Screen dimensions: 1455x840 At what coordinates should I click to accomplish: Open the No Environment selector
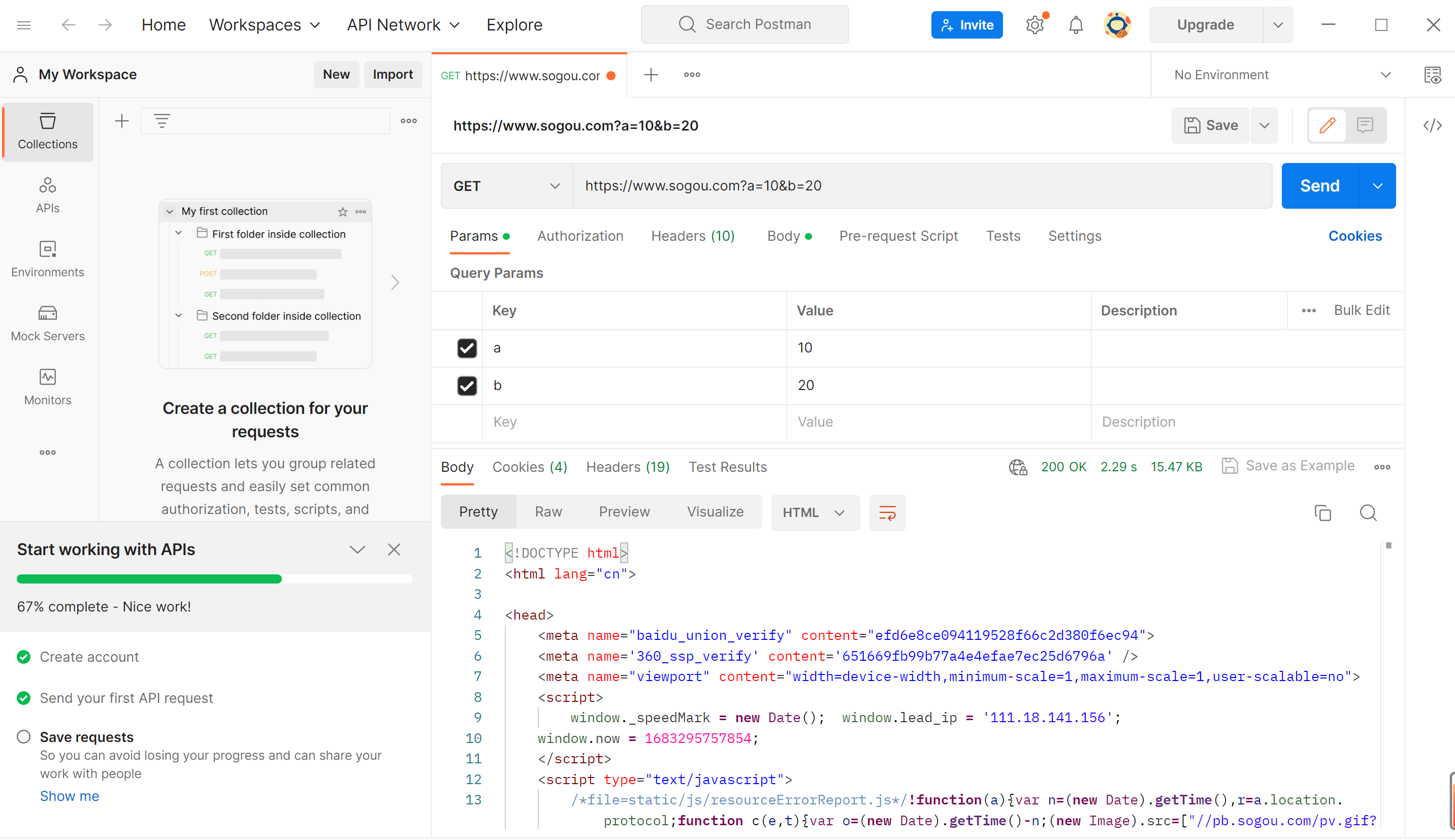[1282, 75]
